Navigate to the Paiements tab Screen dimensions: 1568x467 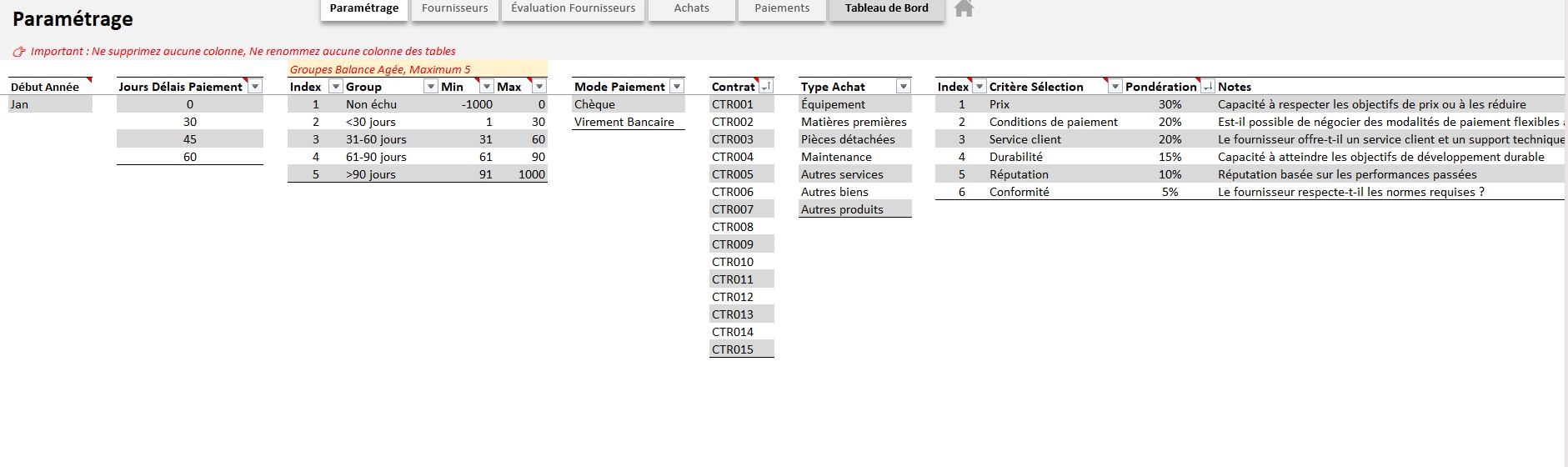(x=781, y=8)
